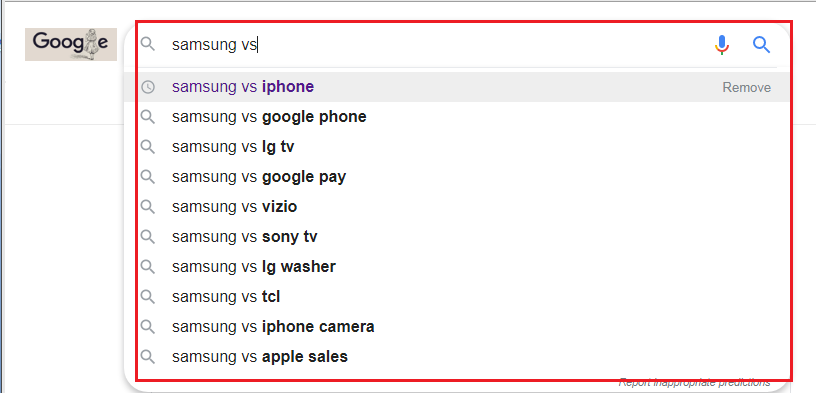Open Report inappropriate predictions link
The width and height of the screenshot is (816, 393).
pos(694,383)
